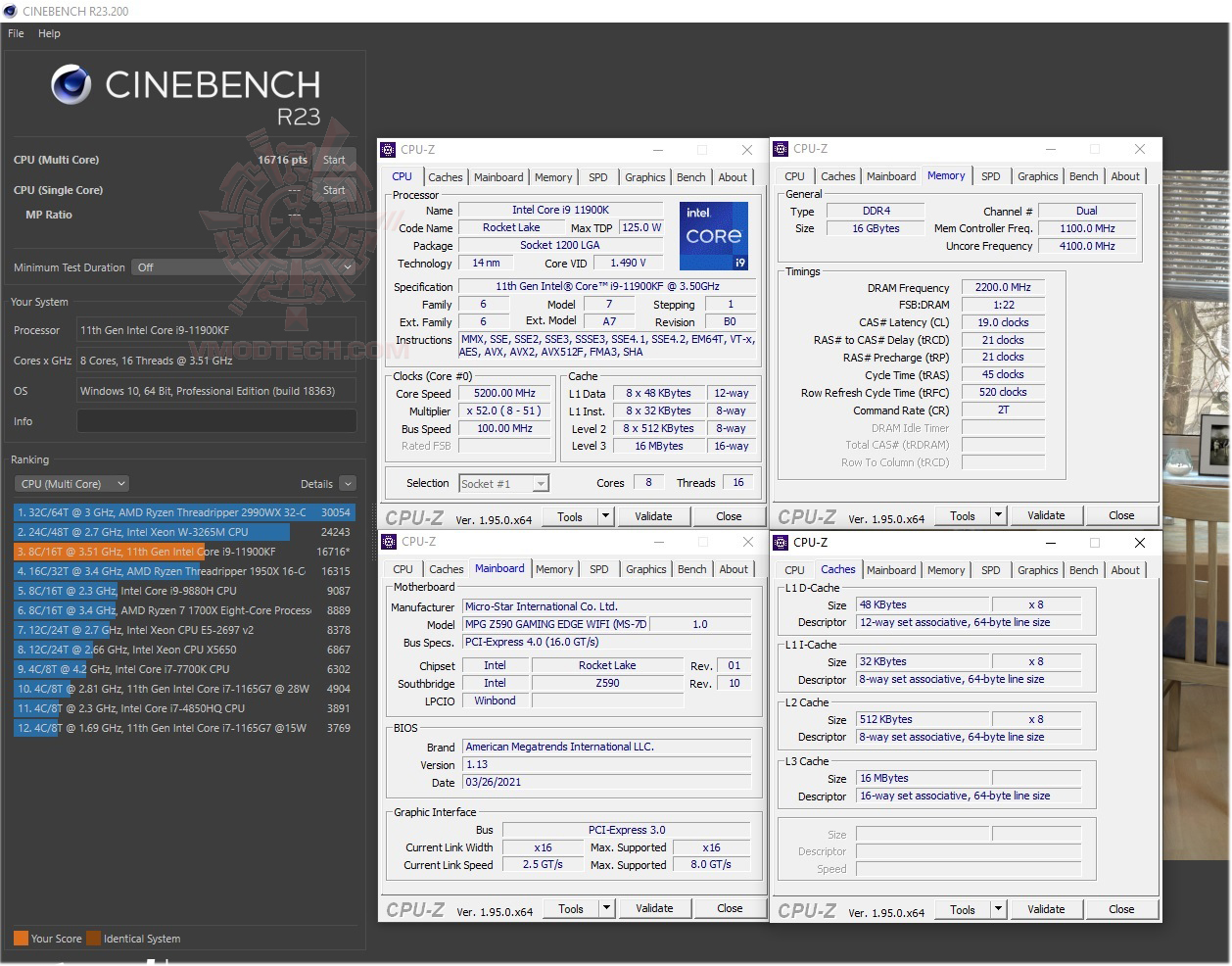This screenshot has height=966, width=1232.
Task: Open Tools dropdown arrow in CPU-Z Memory window
Action: point(998,515)
